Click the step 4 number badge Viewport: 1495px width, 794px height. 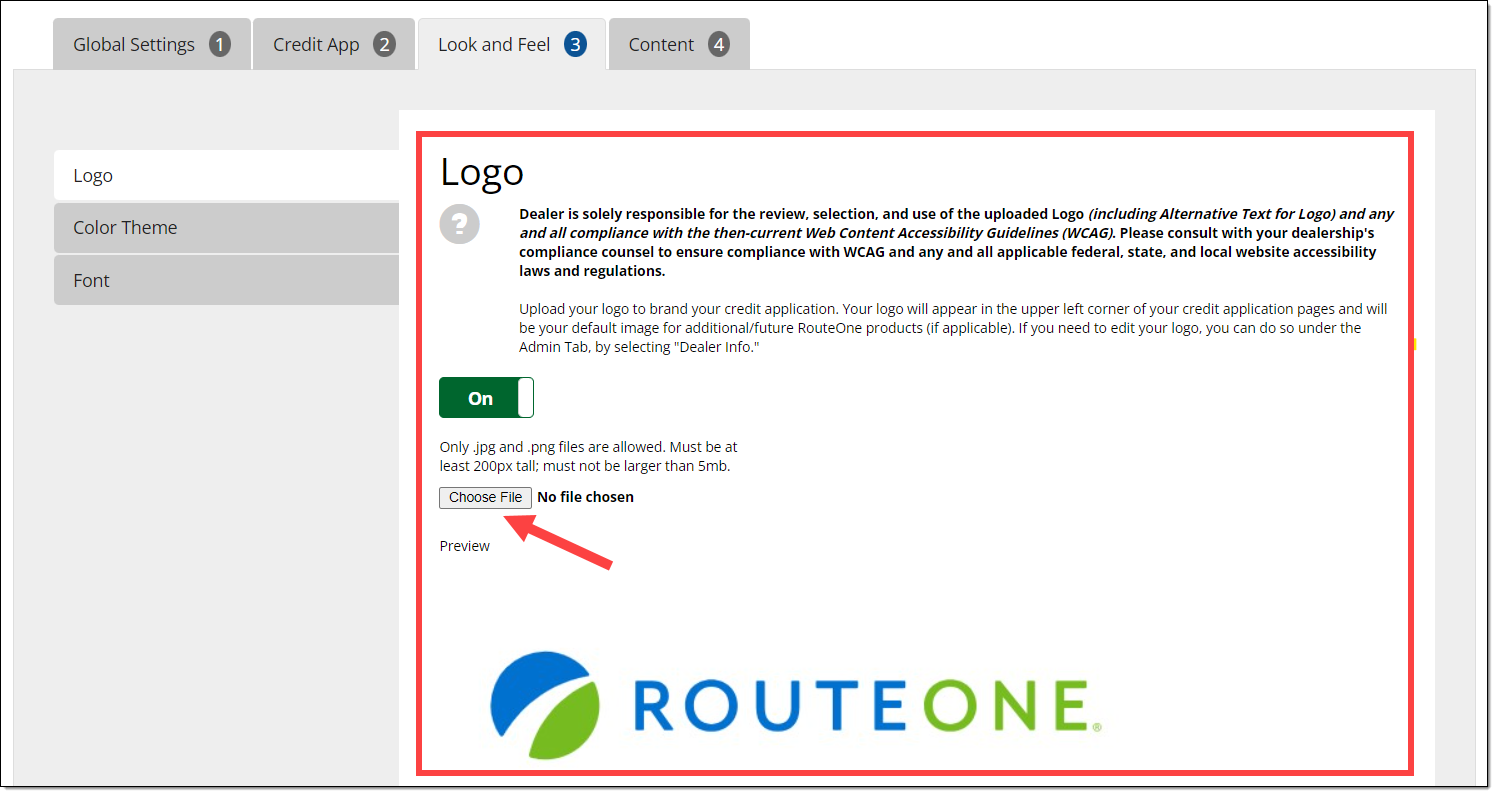click(718, 45)
